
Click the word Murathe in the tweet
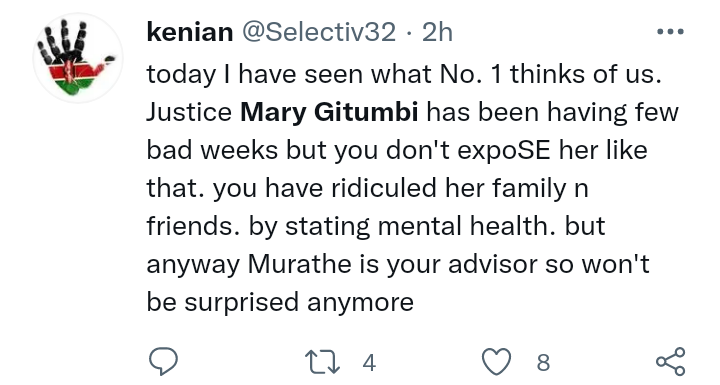point(300,264)
